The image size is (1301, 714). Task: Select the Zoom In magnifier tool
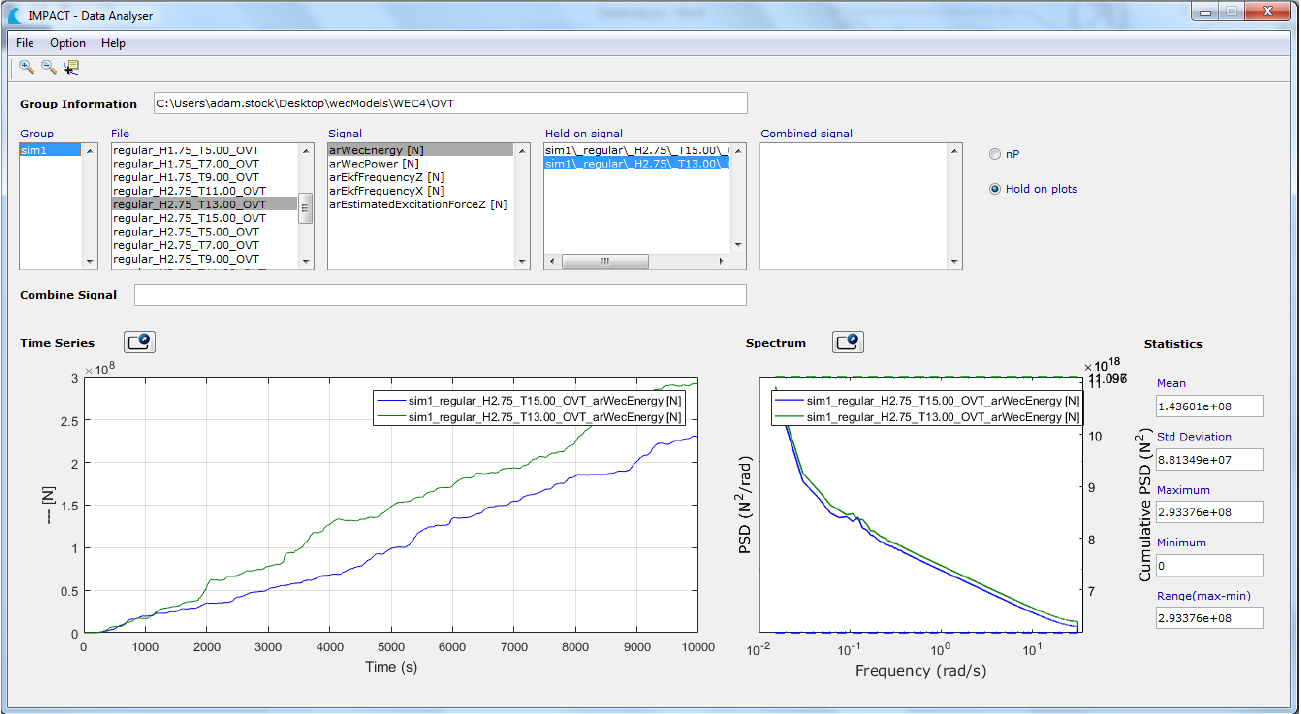click(x=26, y=67)
